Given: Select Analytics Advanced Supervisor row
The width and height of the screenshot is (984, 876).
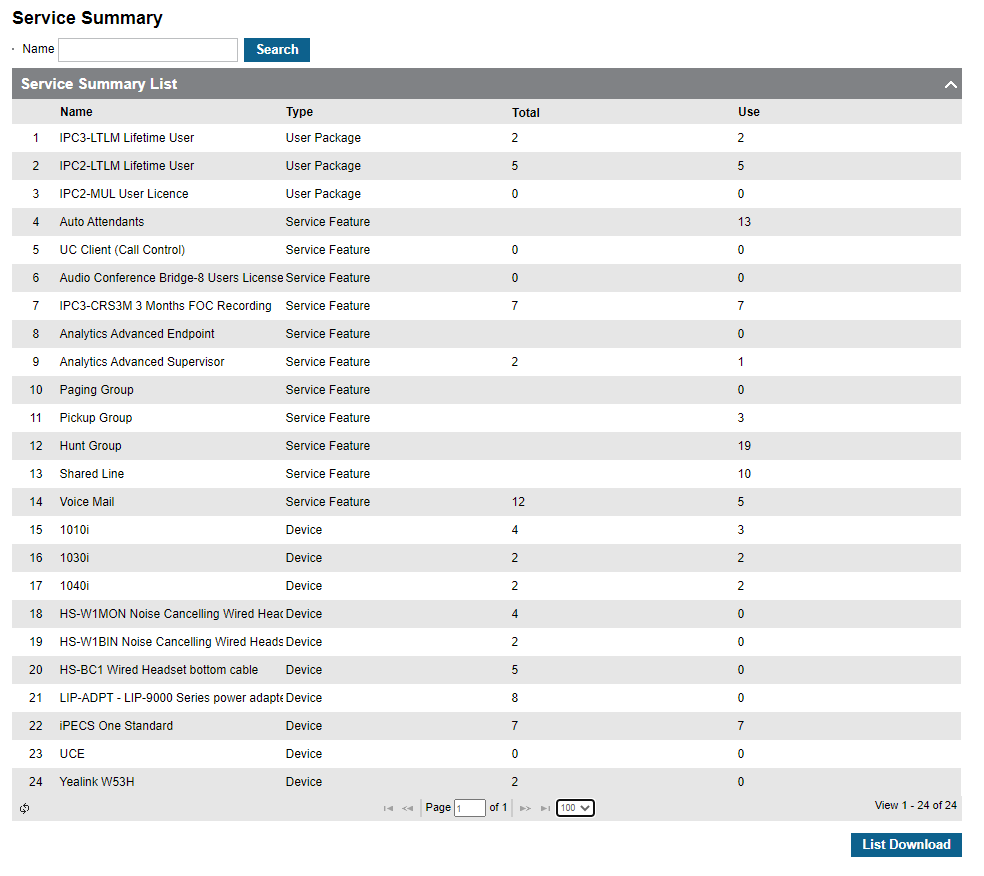Looking at the screenshot, I should coord(486,362).
